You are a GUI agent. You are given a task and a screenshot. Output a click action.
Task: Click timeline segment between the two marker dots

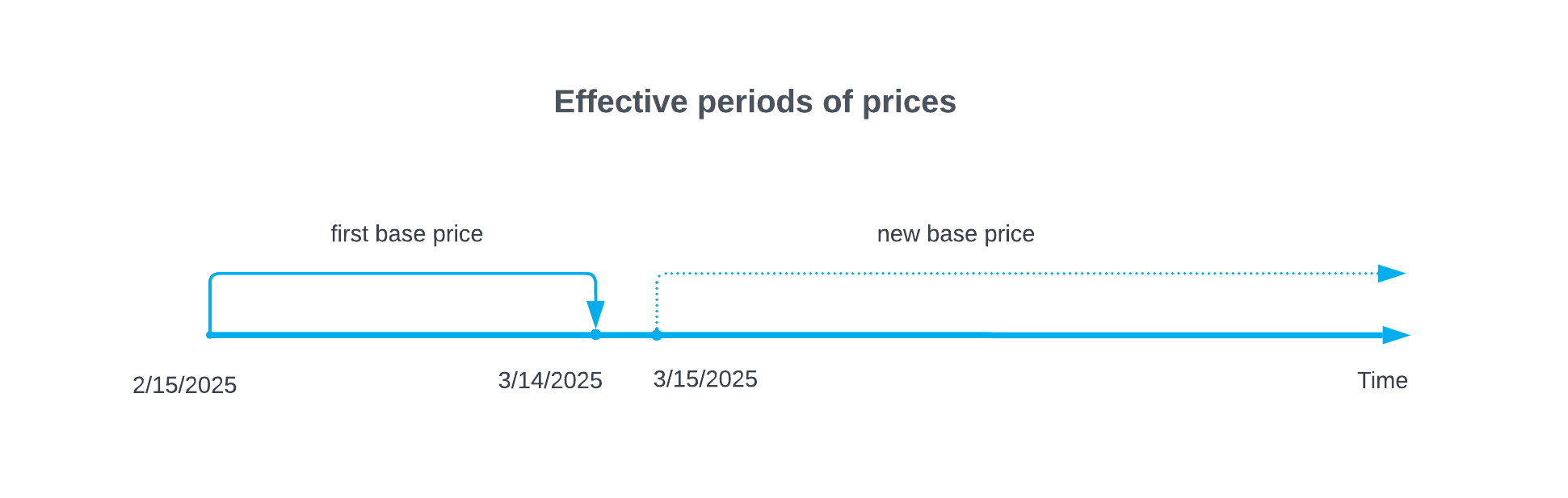tap(626, 335)
